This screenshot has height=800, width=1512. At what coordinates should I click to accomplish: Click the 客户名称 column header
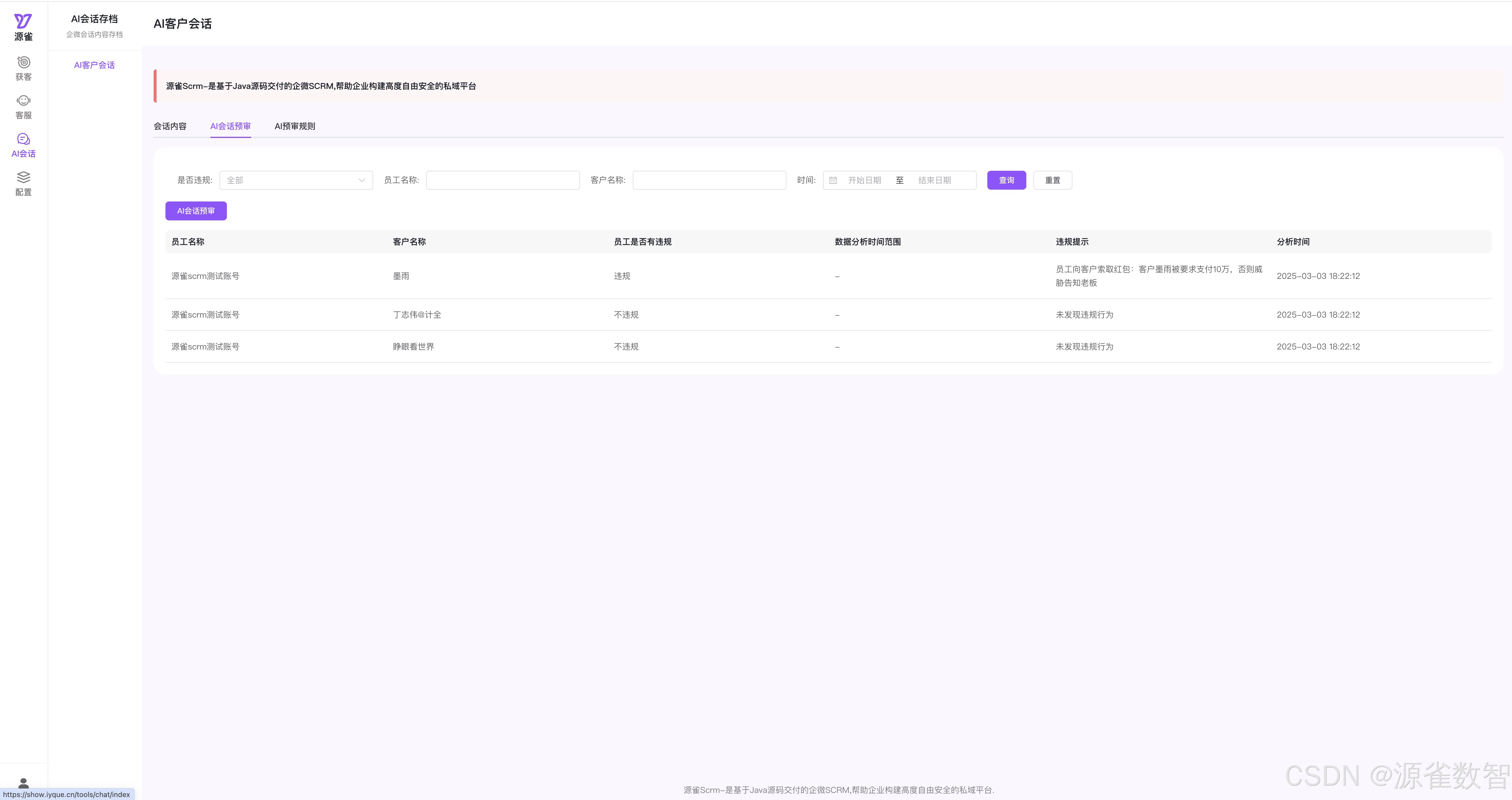pyautogui.click(x=409, y=242)
